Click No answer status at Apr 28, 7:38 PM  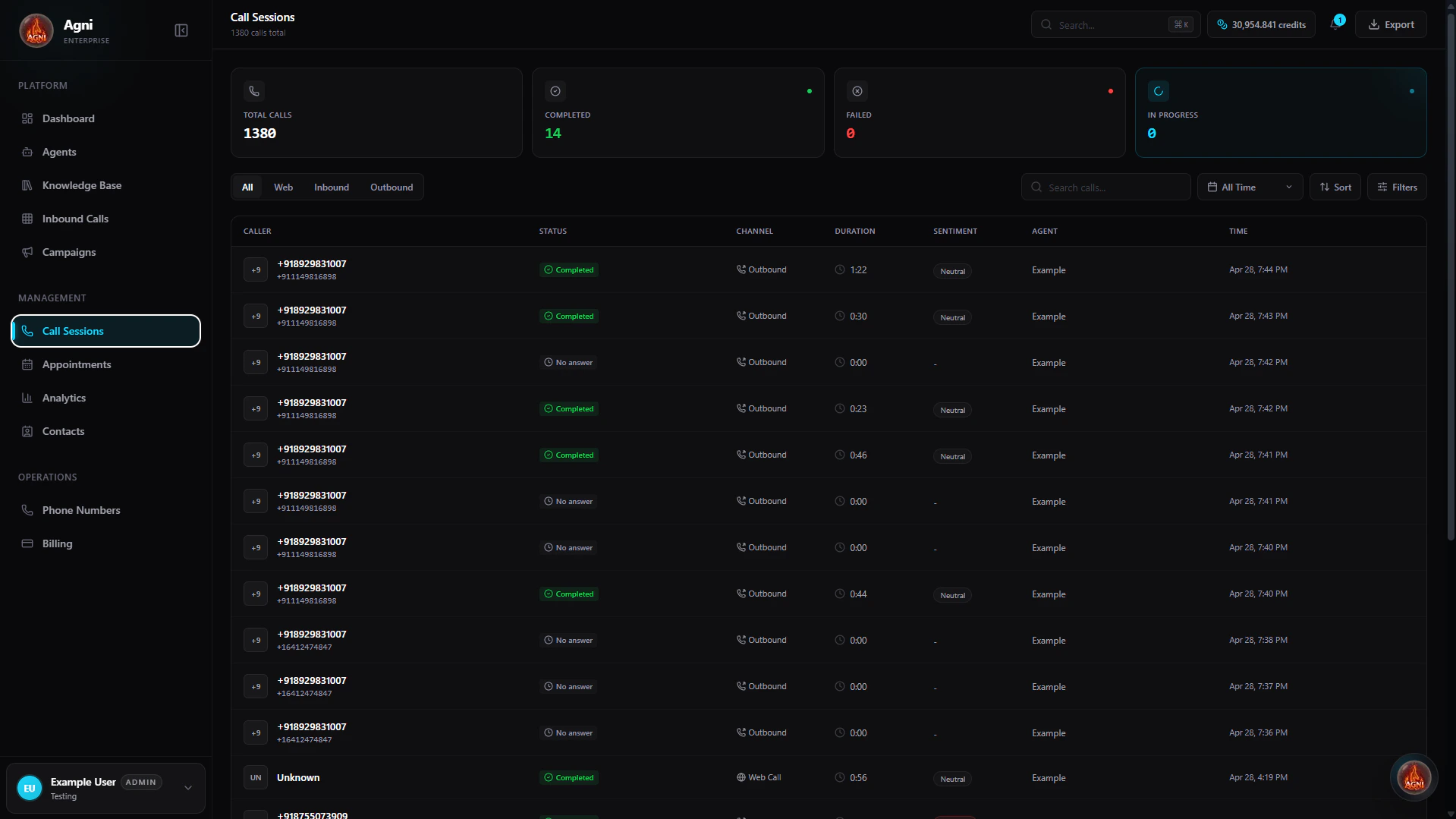[x=568, y=640]
